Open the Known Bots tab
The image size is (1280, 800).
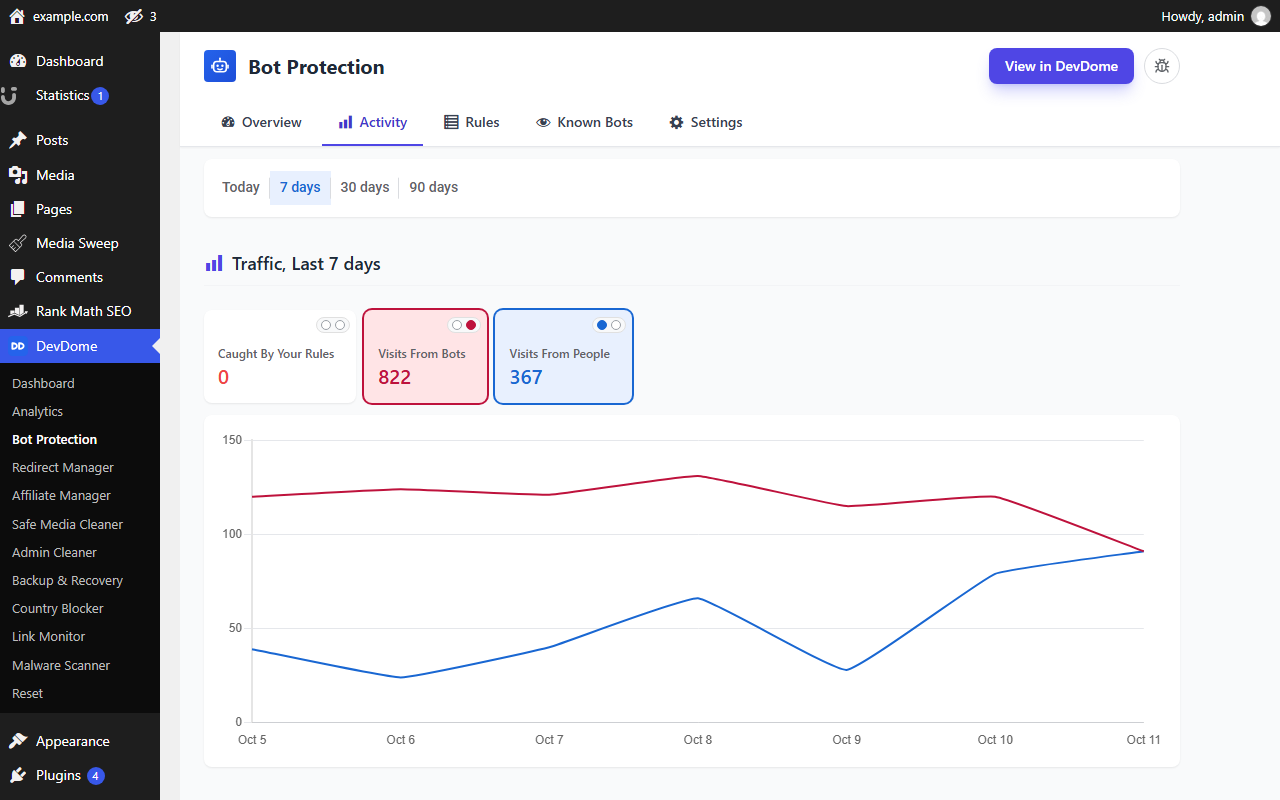pyautogui.click(x=585, y=122)
